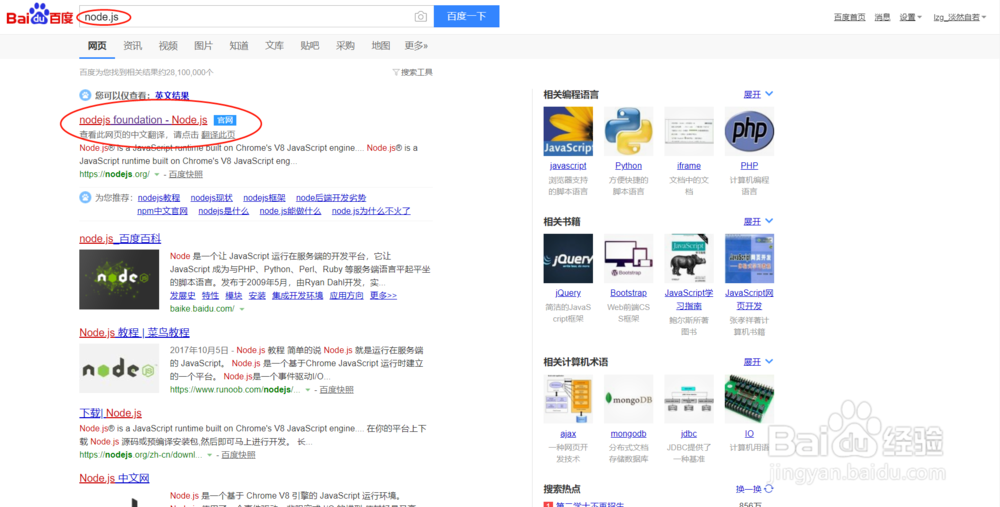This screenshot has height=507, width=1000.
Task: Open 百度首页 link
Action: point(849,17)
